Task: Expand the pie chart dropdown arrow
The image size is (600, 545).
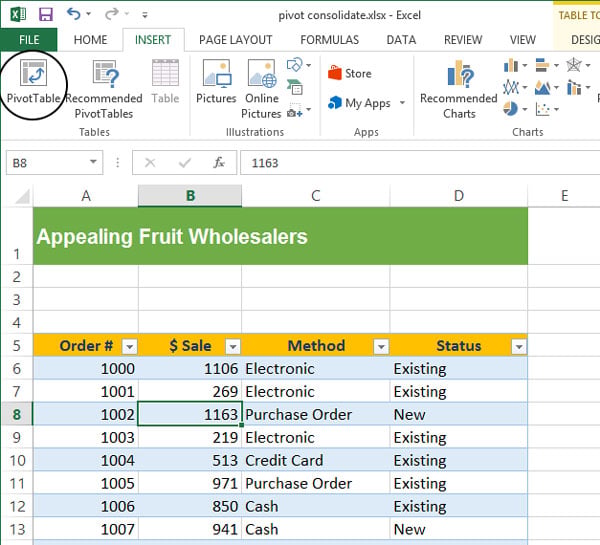Action: point(525,109)
